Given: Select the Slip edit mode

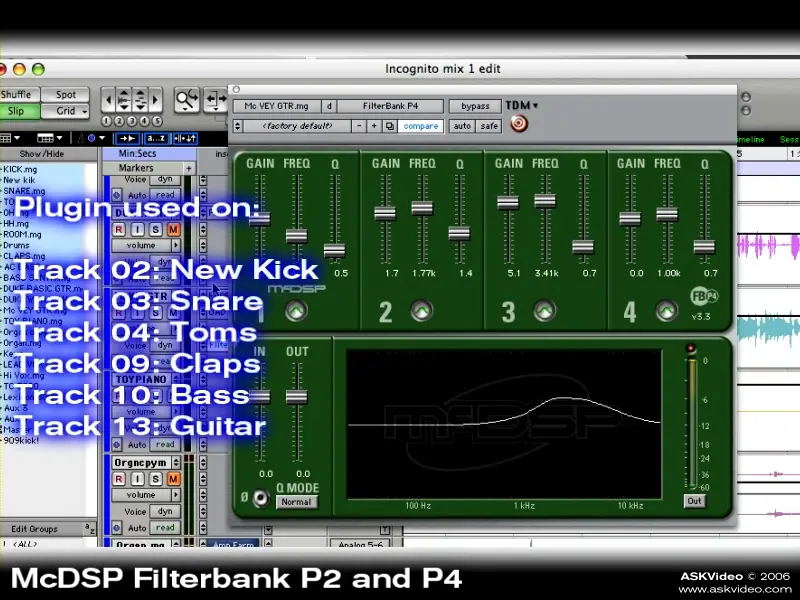Looking at the screenshot, I should tap(17, 111).
